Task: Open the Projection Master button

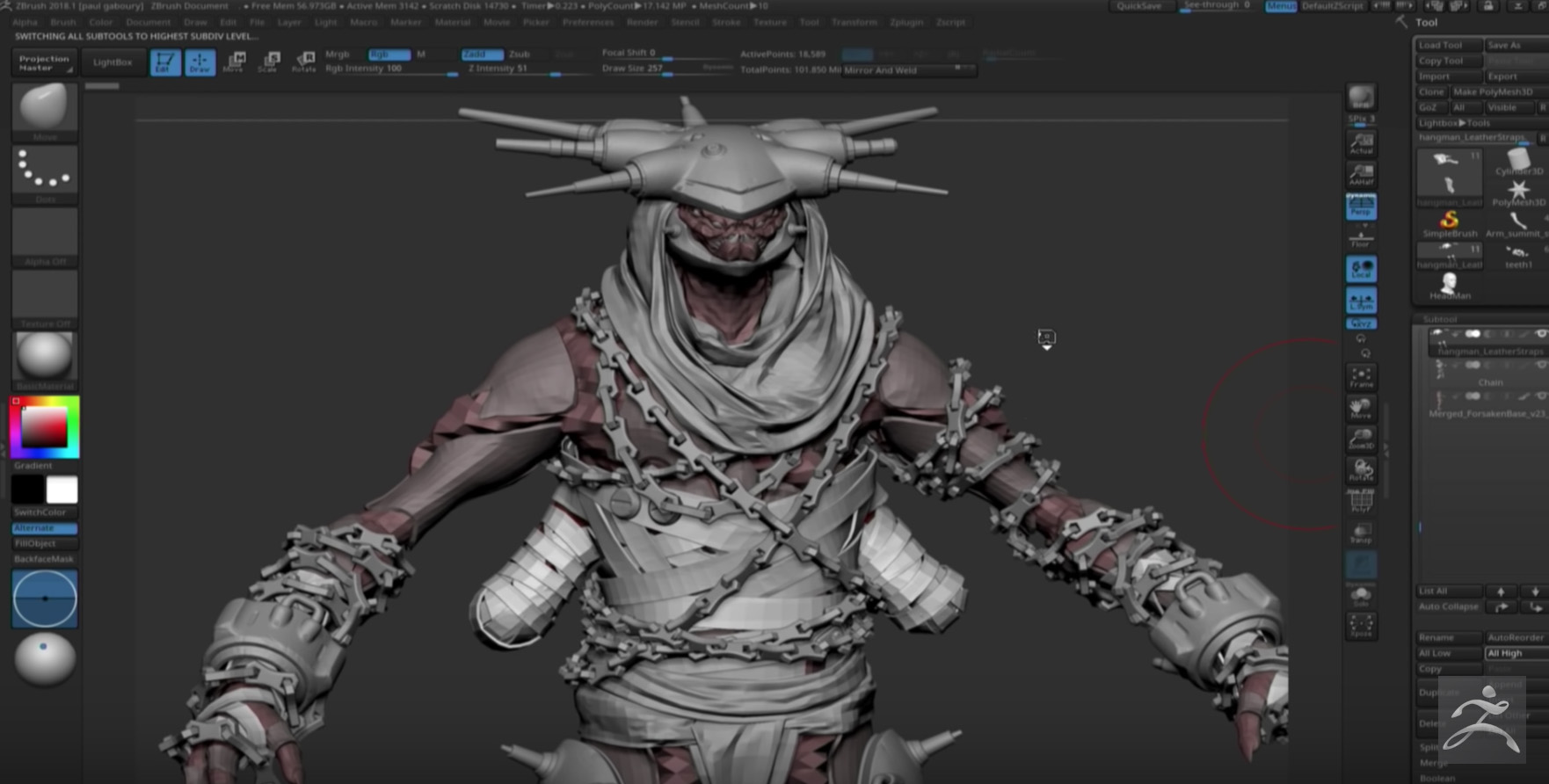Action: click(x=44, y=62)
